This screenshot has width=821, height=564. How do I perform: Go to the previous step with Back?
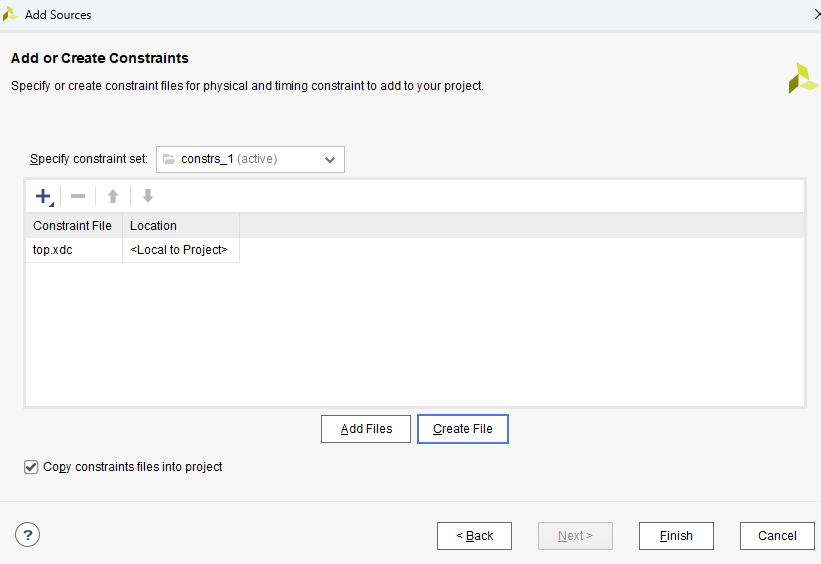pyautogui.click(x=474, y=536)
